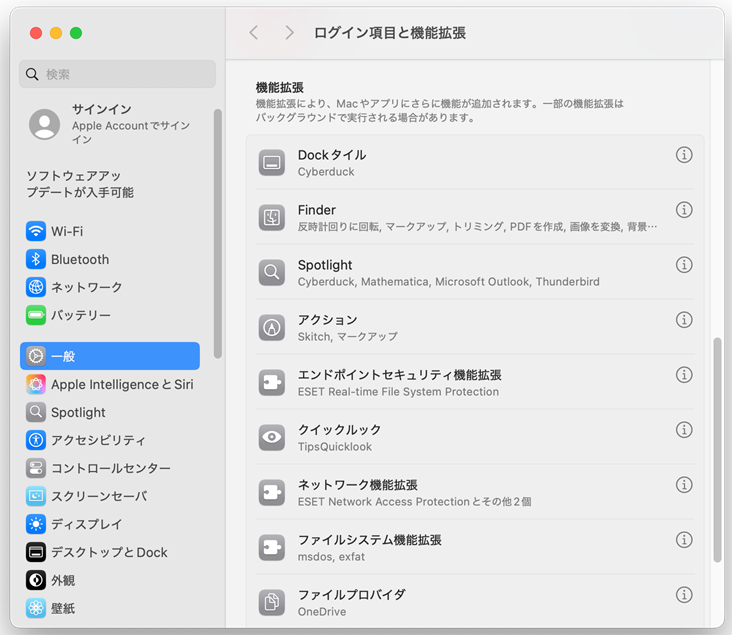Open info for Finder extensions
The image size is (732, 635).
tap(684, 210)
